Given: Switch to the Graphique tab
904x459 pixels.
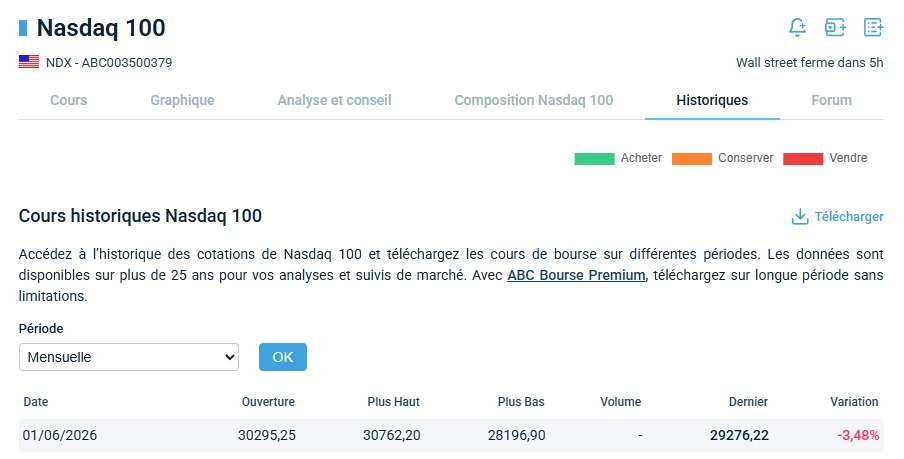Looking at the screenshot, I should click(x=182, y=100).
